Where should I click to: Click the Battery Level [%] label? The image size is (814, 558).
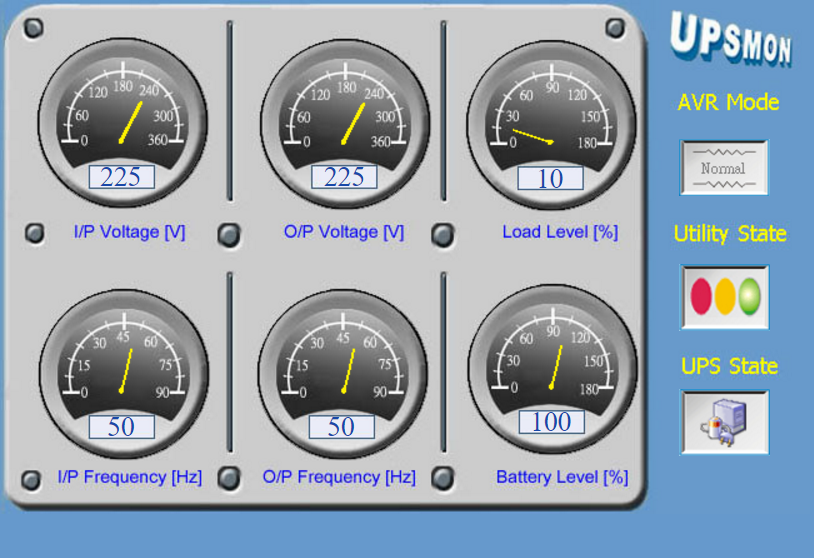coord(562,477)
